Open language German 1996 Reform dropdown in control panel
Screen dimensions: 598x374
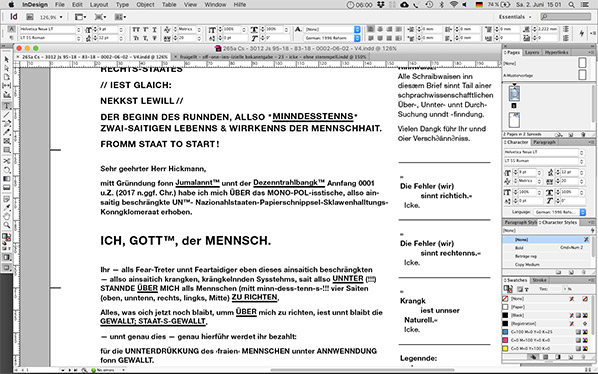click(357, 38)
